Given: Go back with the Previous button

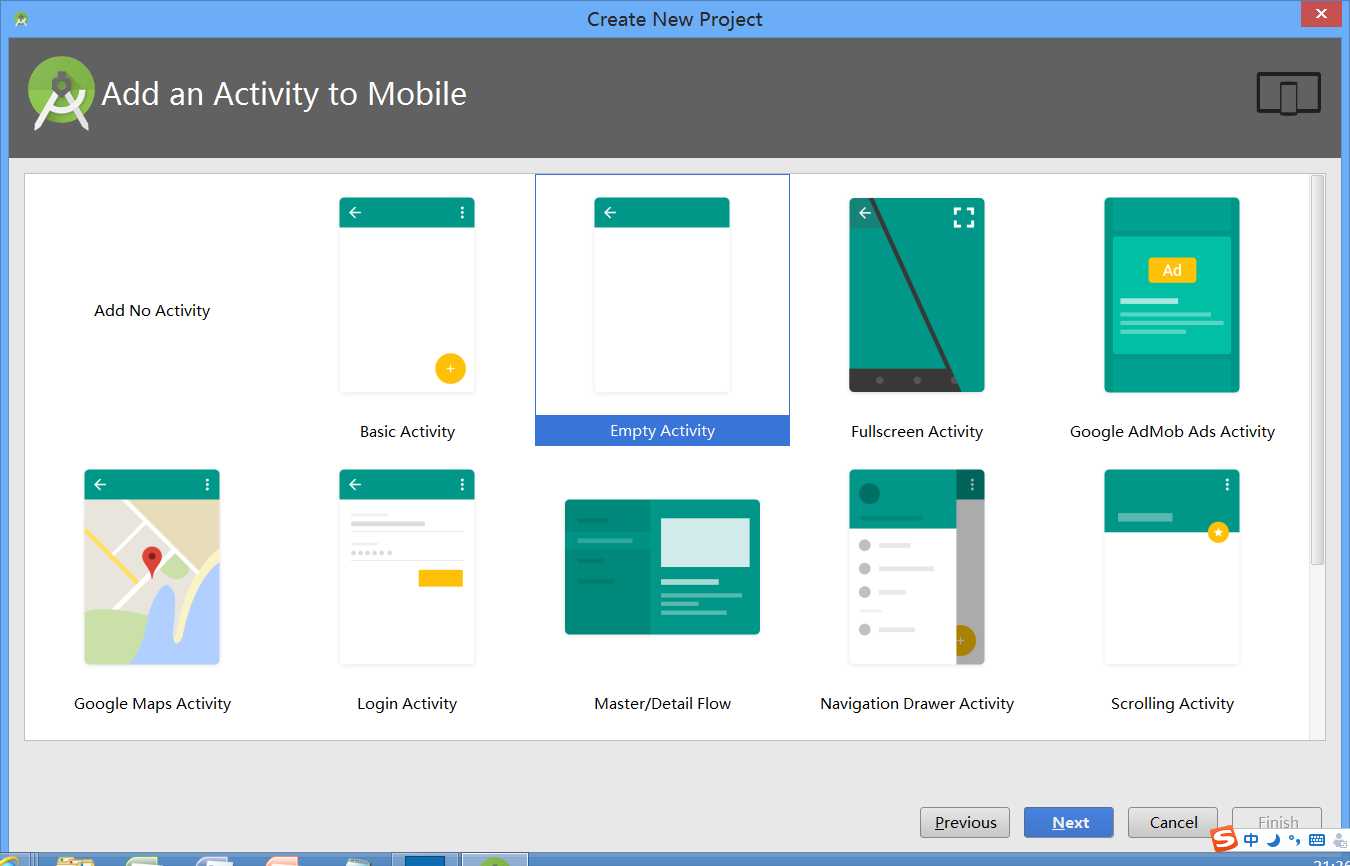Looking at the screenshot, I should [x=965, y=823].
